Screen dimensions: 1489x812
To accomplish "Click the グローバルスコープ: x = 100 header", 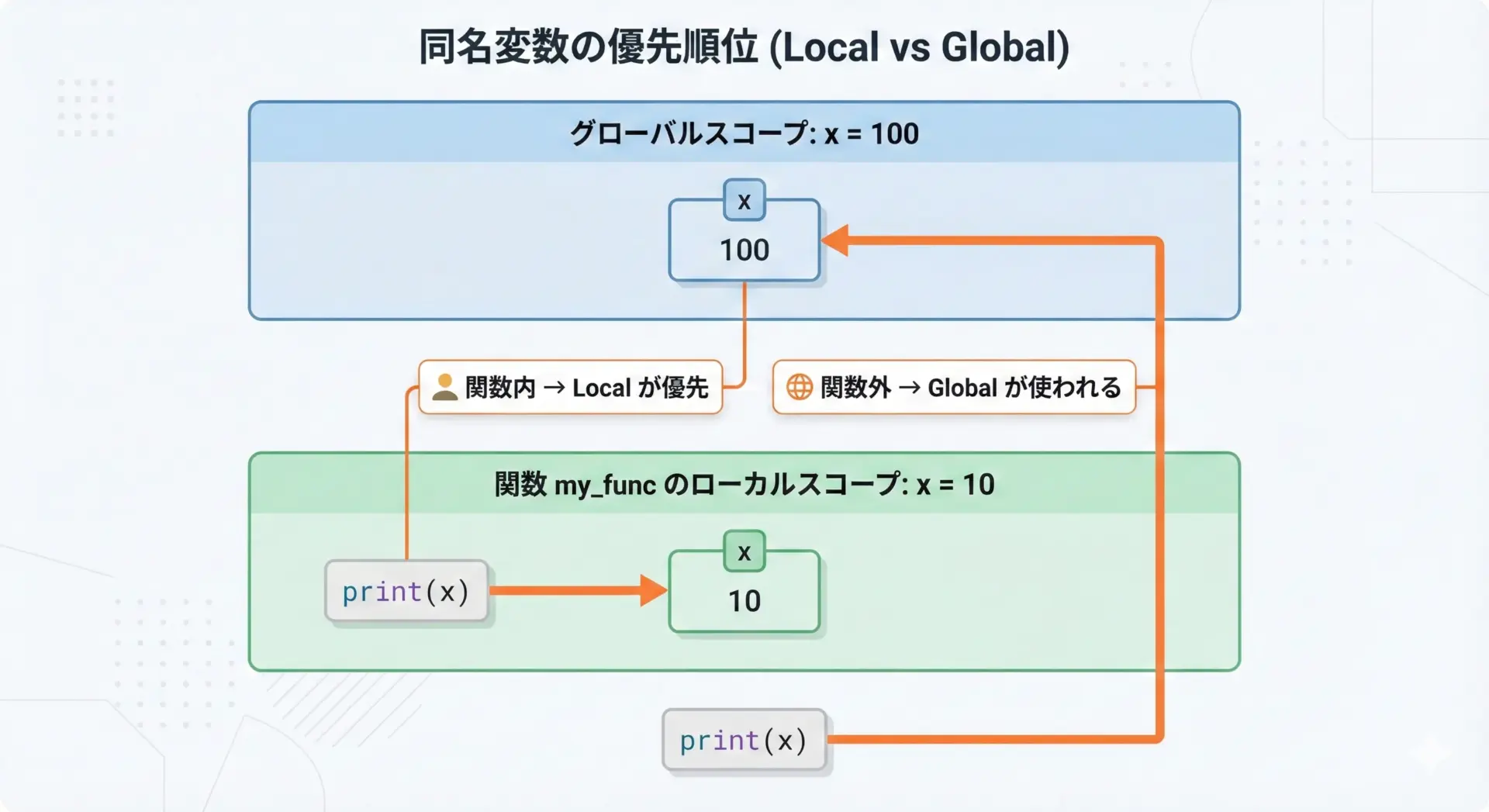I will (744, 133).
